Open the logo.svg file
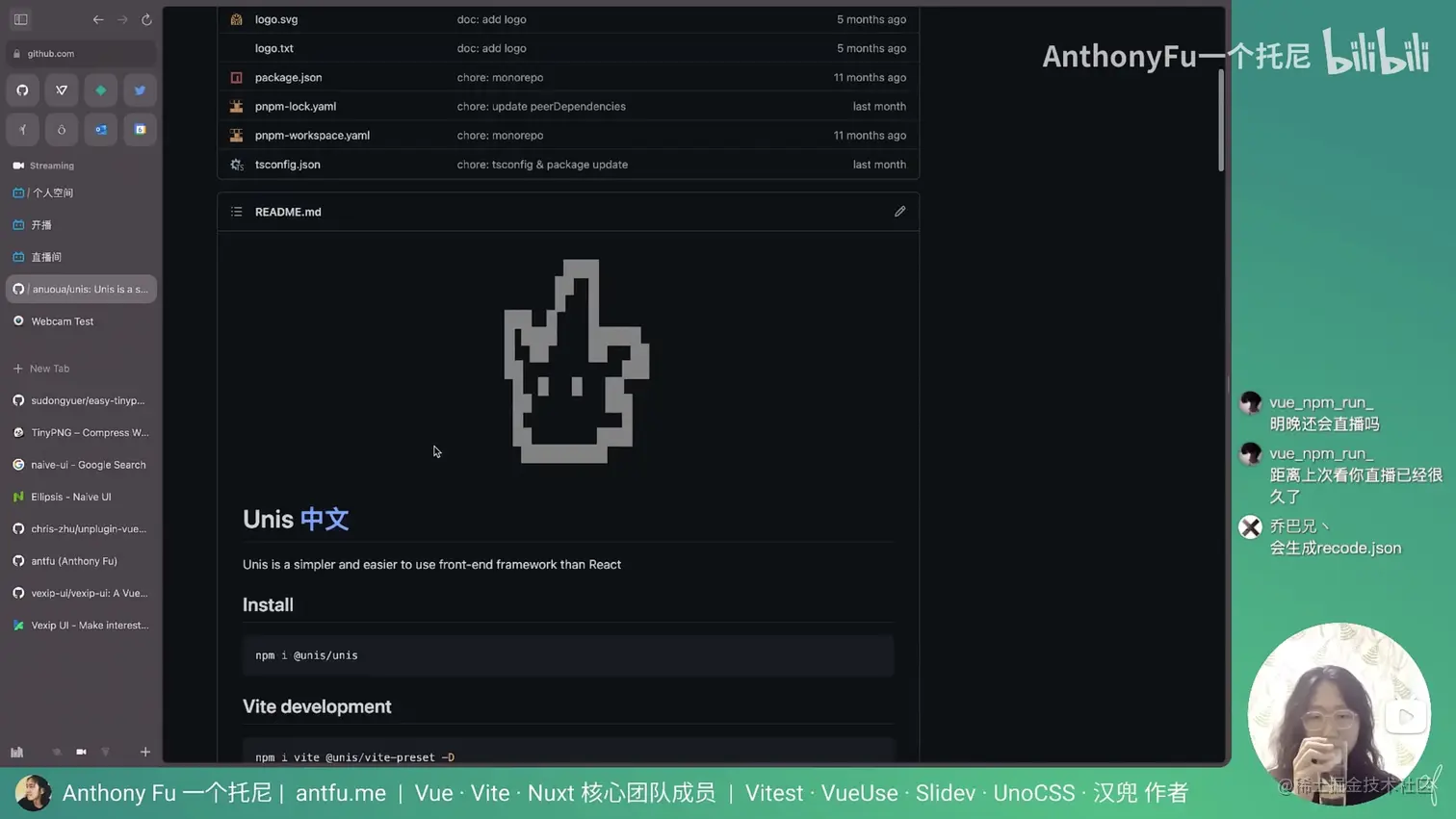 (x=276, y=19)
